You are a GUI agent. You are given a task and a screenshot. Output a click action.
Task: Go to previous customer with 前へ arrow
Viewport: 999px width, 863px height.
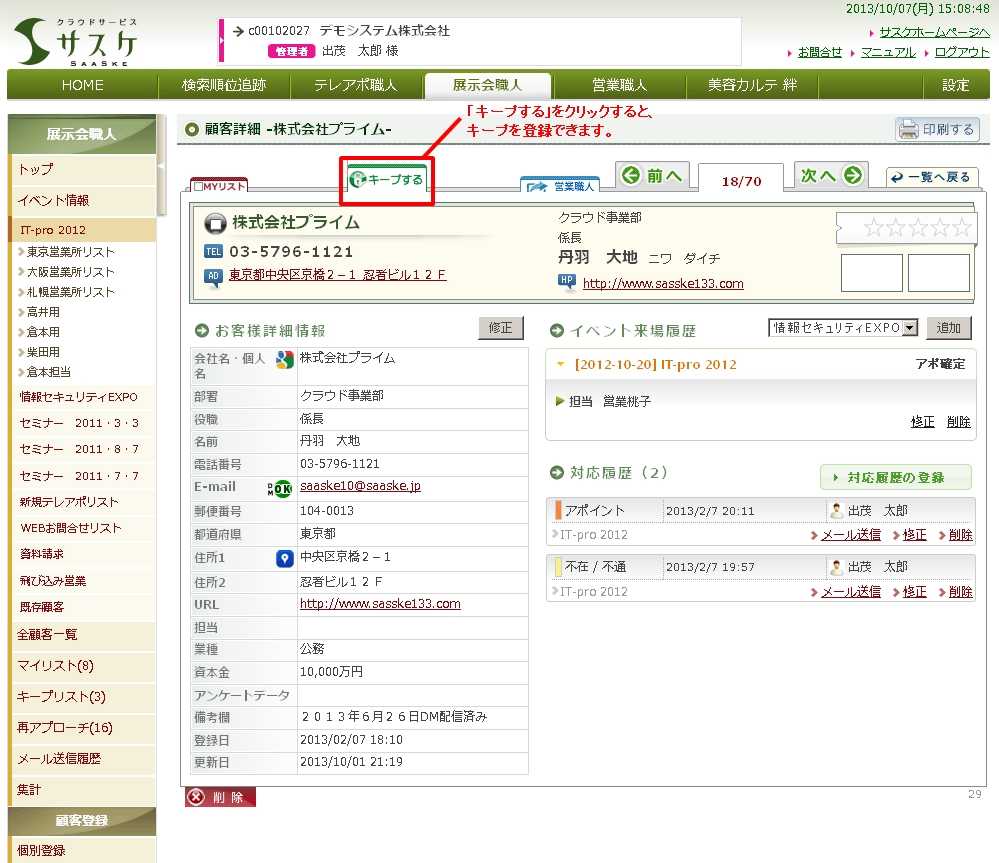tap(631, 176)
